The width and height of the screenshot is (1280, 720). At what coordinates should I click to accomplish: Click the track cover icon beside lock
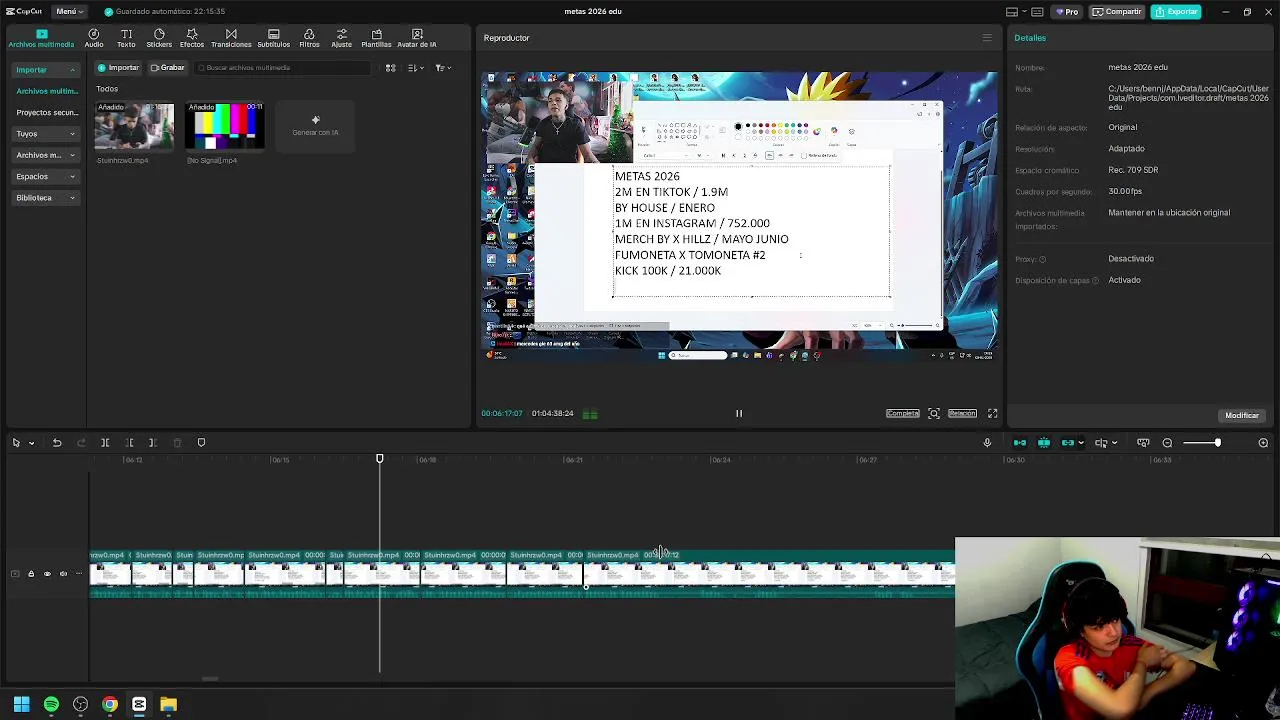(x=15, y=574)
